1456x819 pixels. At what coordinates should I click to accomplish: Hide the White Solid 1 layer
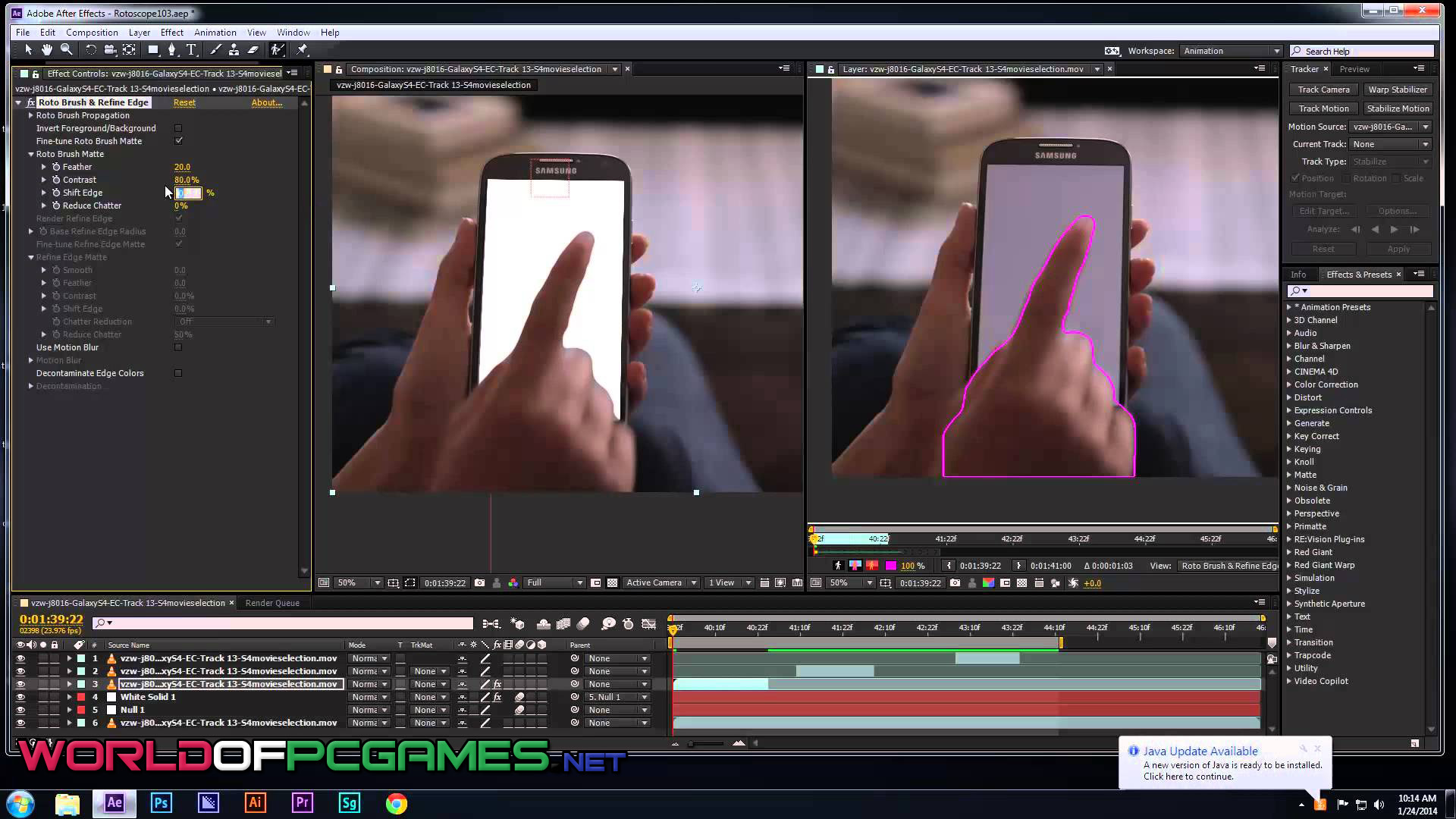(x=20, y=697)
